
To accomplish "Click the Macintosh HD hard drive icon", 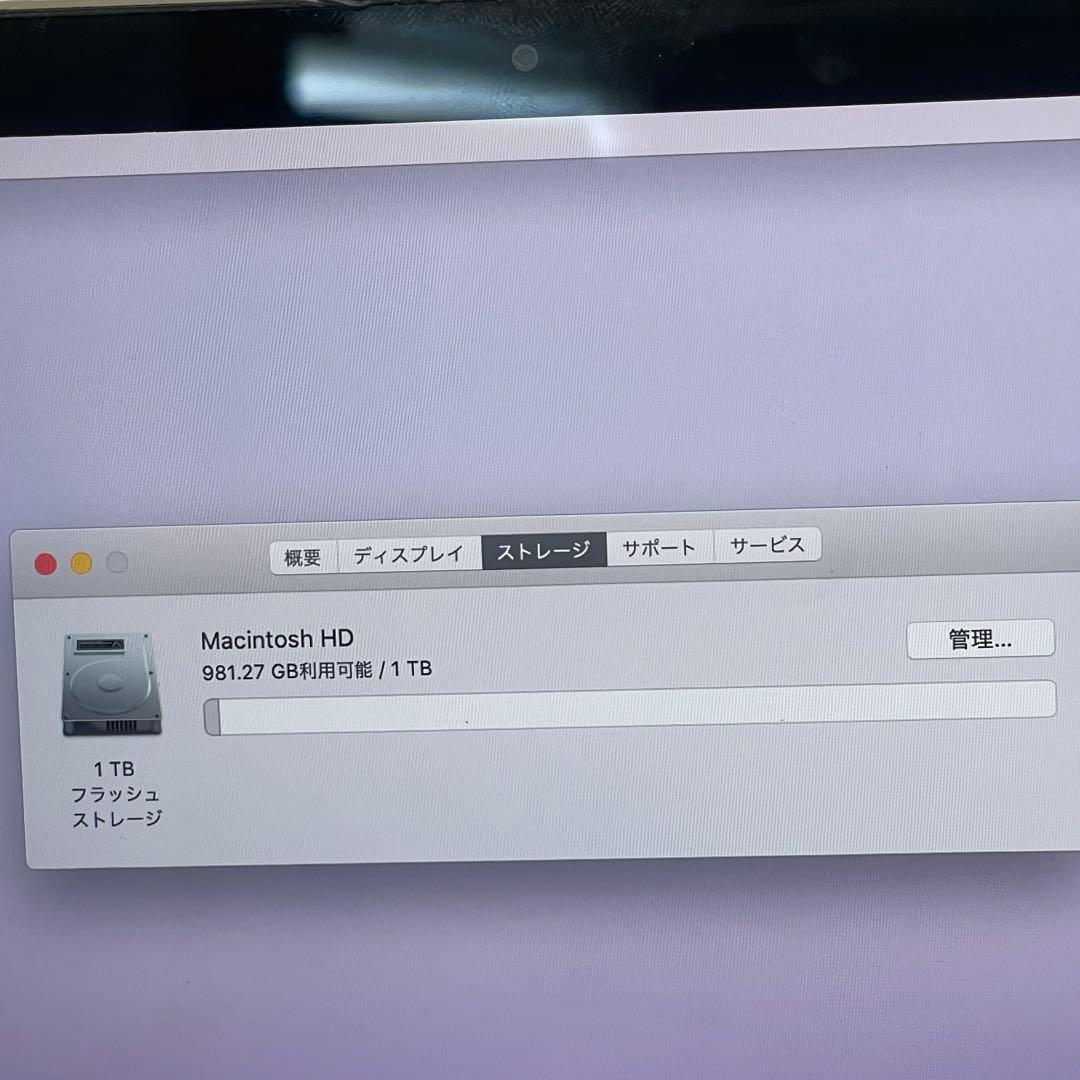I will [110, 685].
